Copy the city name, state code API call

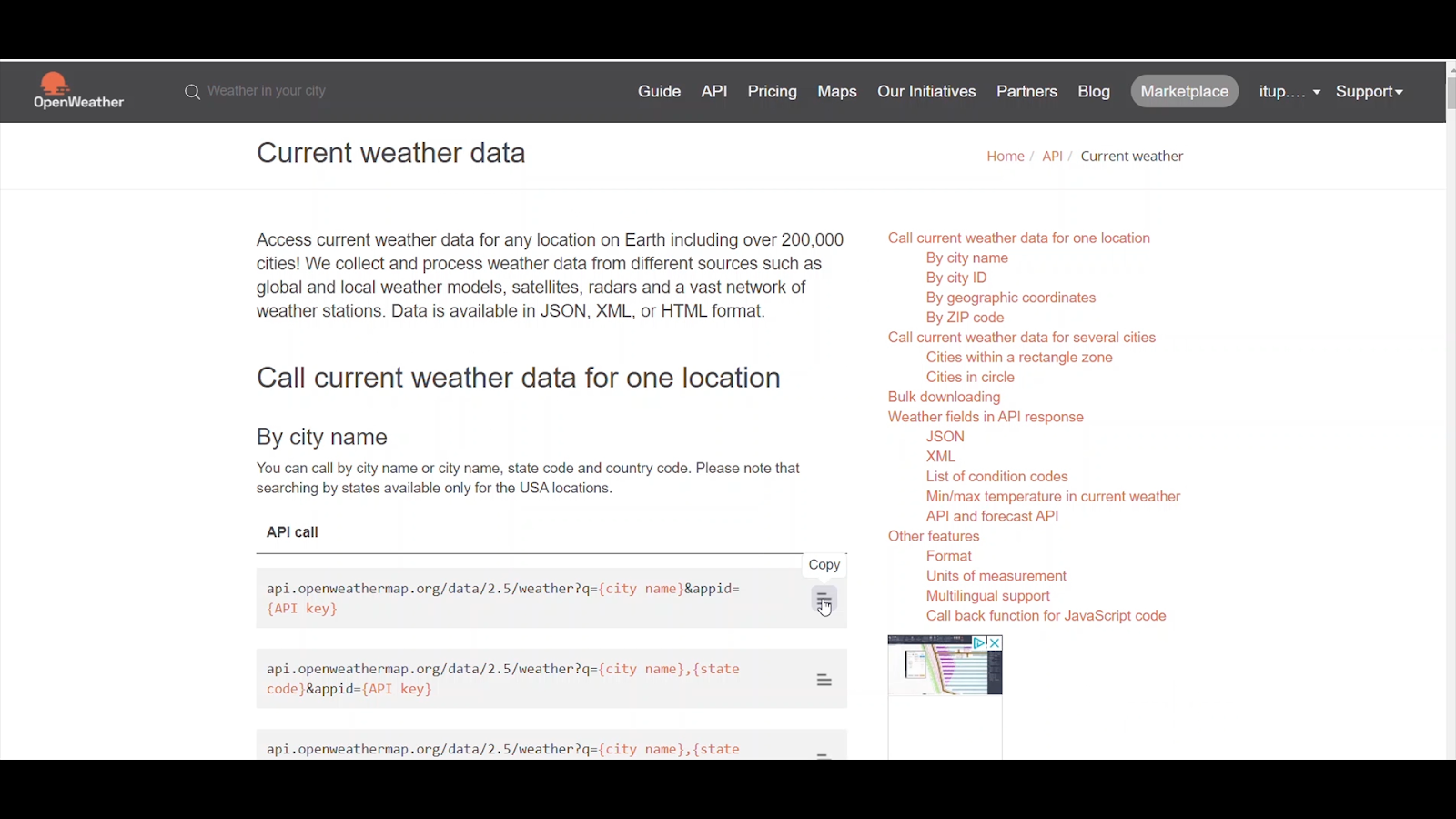[x=824, y=680]
